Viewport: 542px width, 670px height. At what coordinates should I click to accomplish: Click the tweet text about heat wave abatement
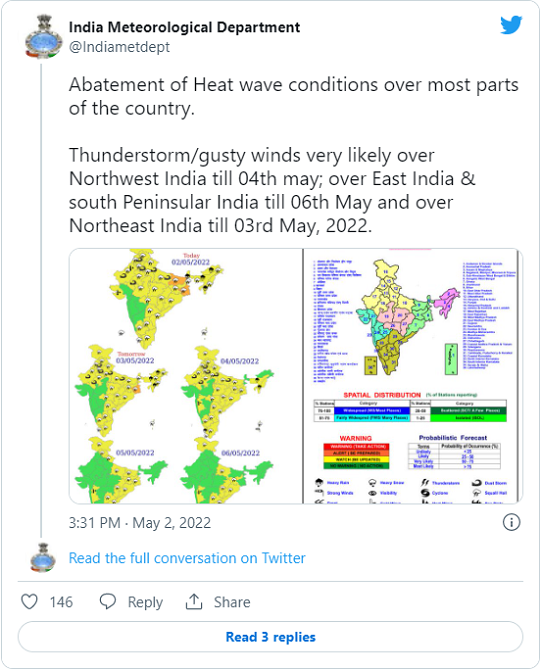[294, 155]
